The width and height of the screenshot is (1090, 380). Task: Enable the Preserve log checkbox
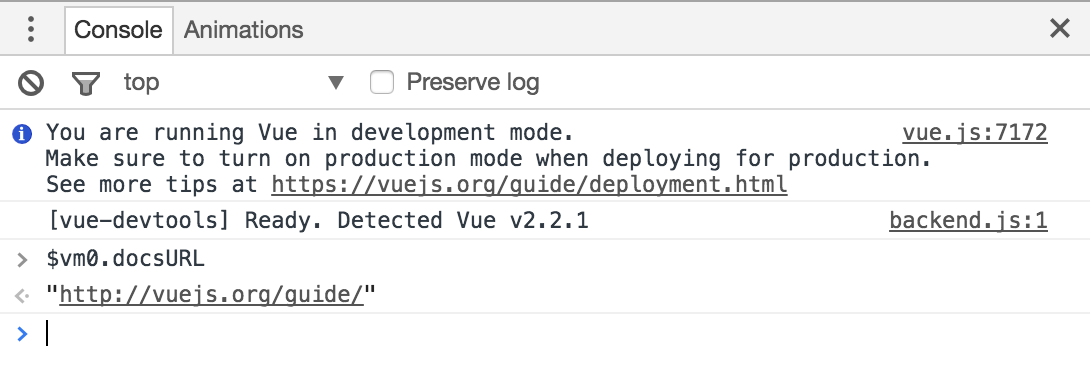click(x=382, y=83)
